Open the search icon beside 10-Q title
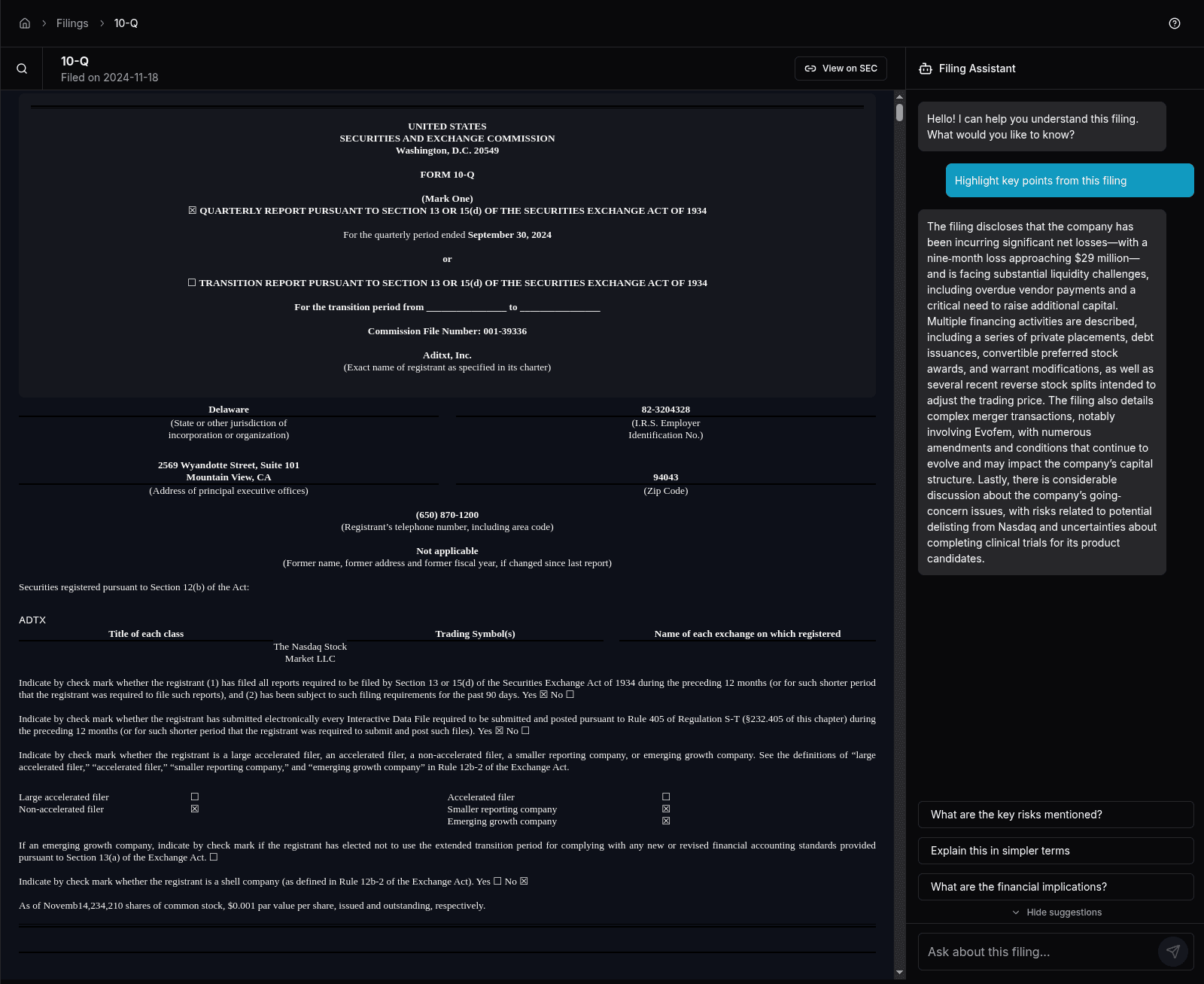The height and width of the screenshot is (984, 1204). pos(22,69)
